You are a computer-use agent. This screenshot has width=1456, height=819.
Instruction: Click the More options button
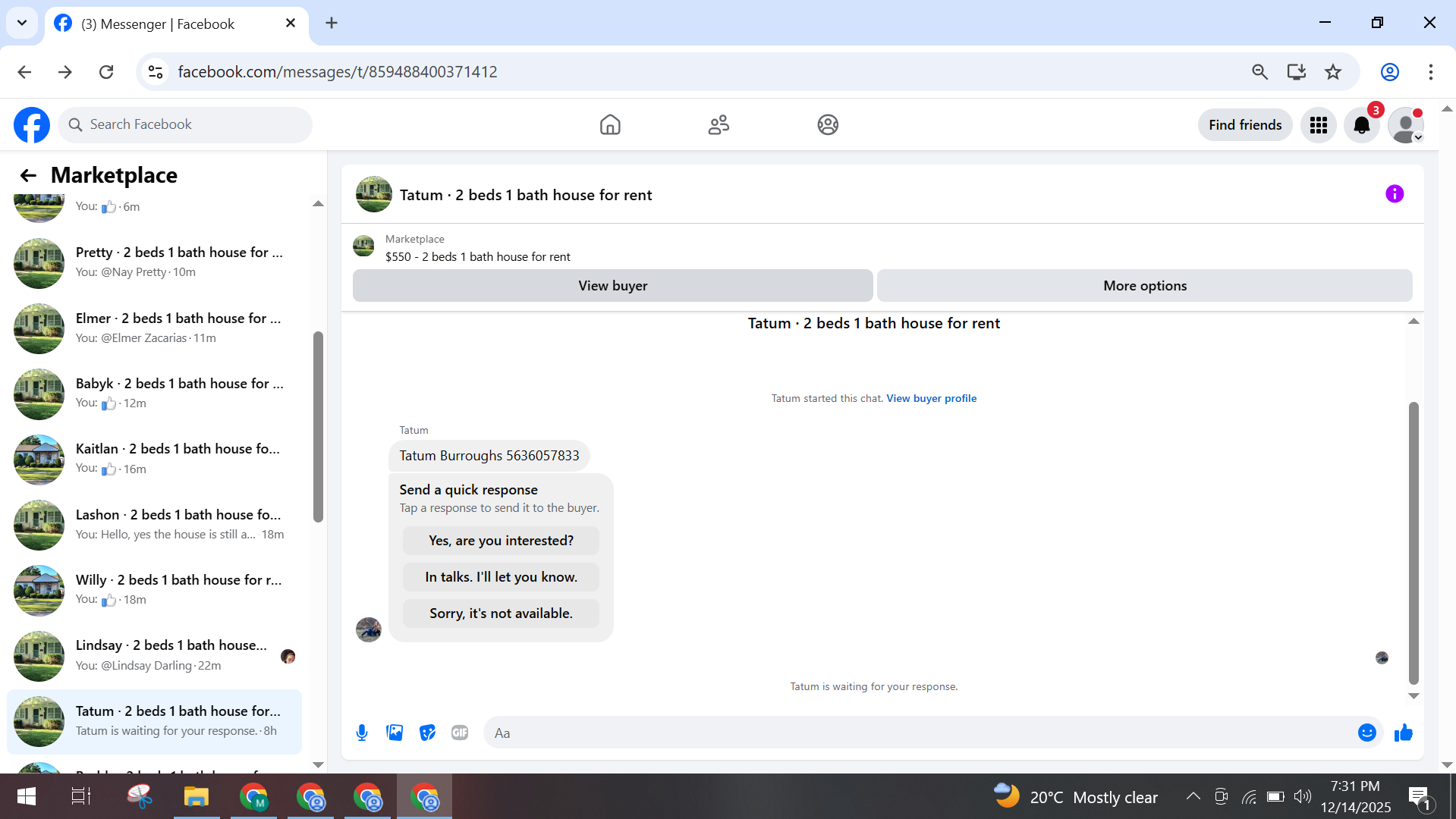pos(1145,286)
